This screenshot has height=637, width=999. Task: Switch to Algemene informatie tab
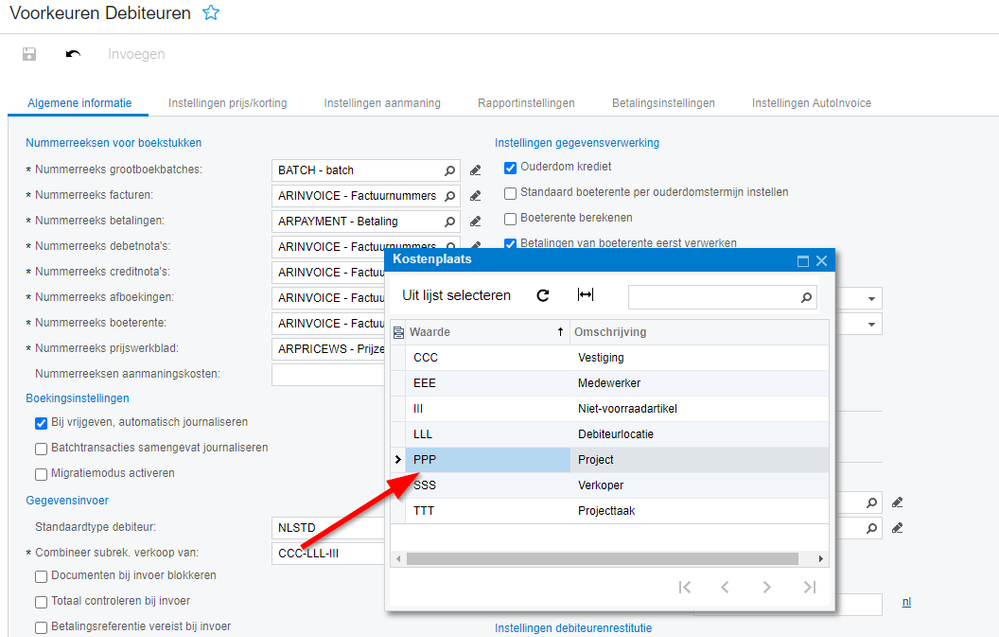[79, 103]
